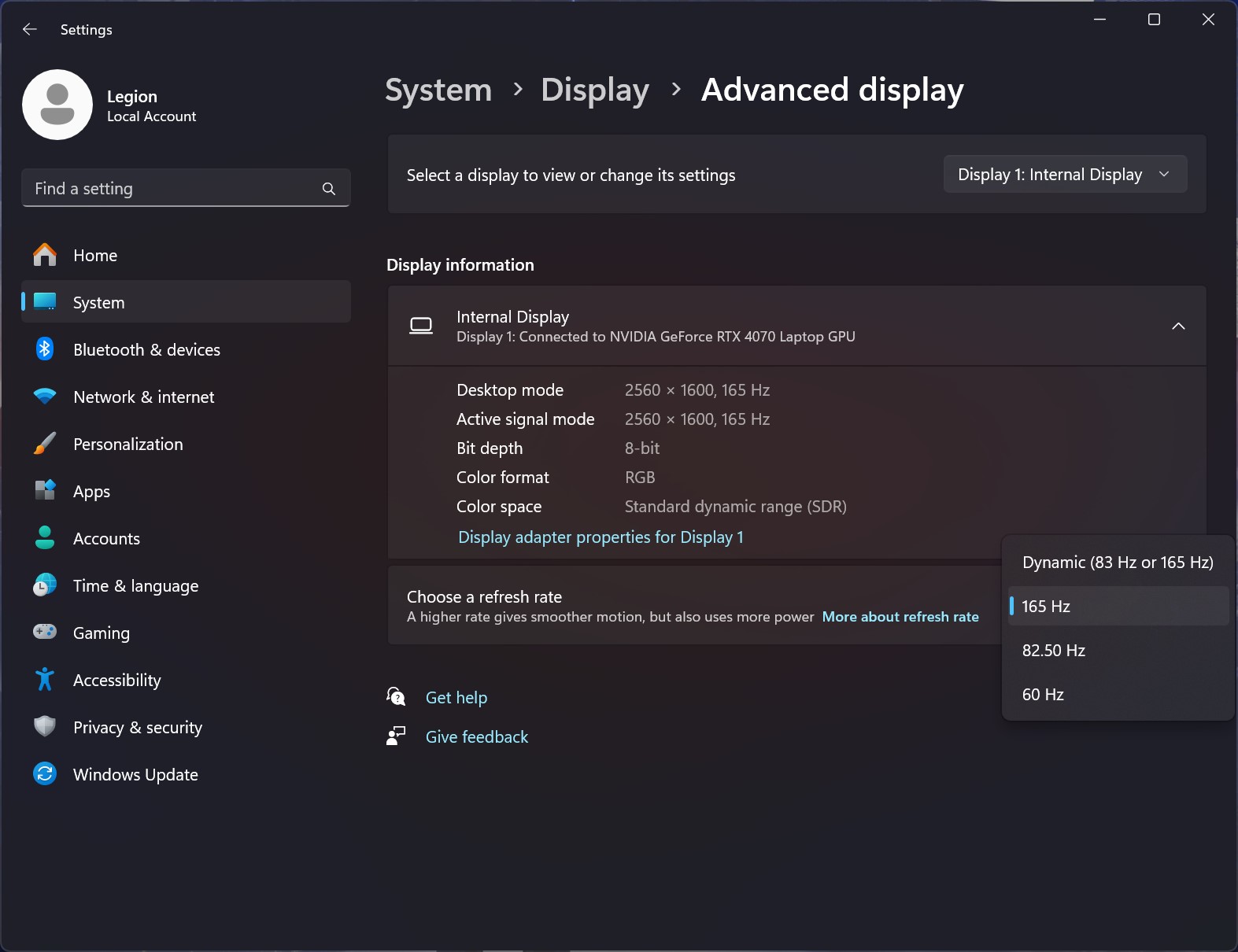Collapse the Internal Display information card
Image resolution: width=1238 pixels, height=952 pixels.
point(1178,326)
